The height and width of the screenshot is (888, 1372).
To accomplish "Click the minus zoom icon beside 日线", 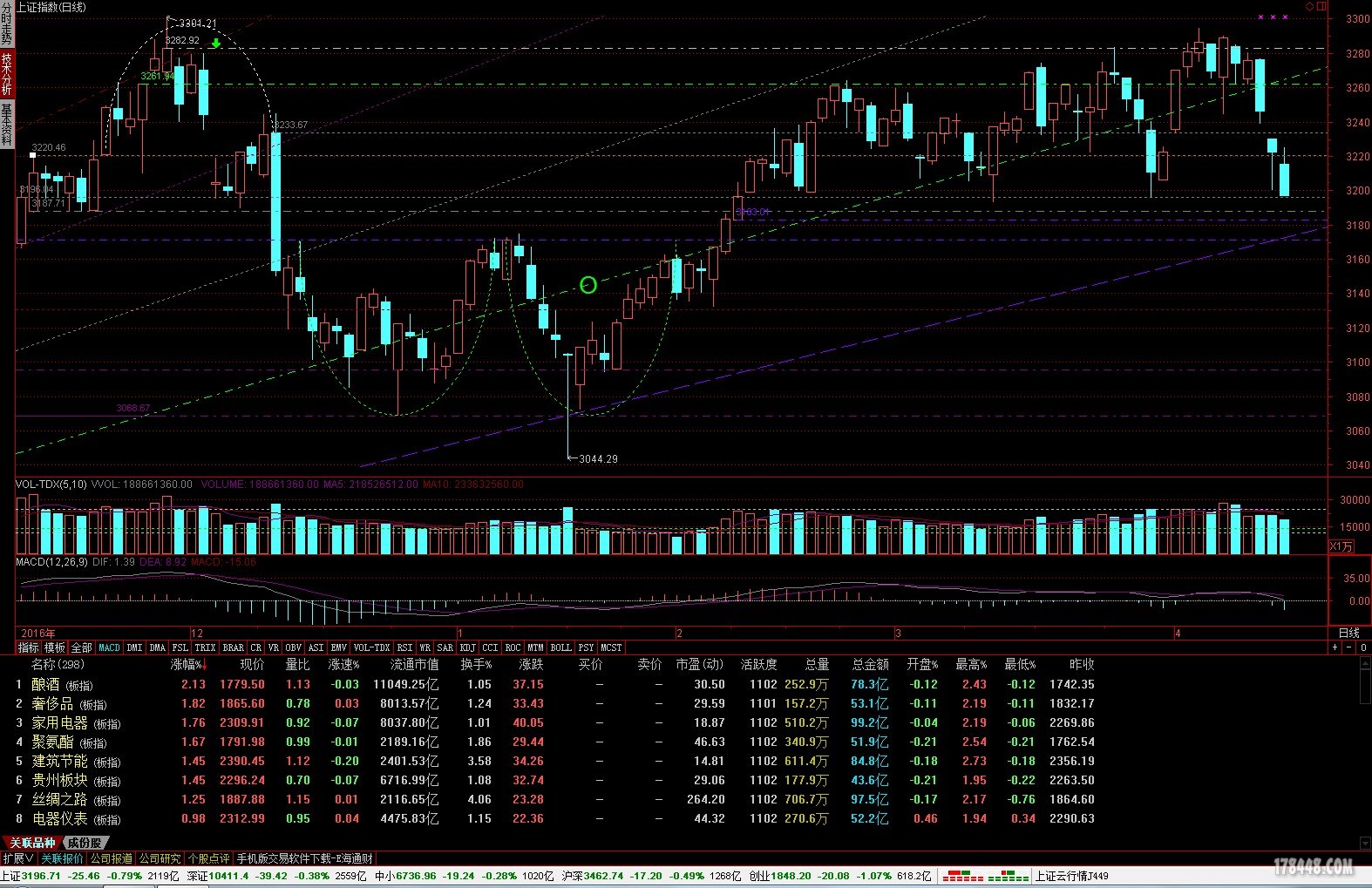I will point(1349,647).
